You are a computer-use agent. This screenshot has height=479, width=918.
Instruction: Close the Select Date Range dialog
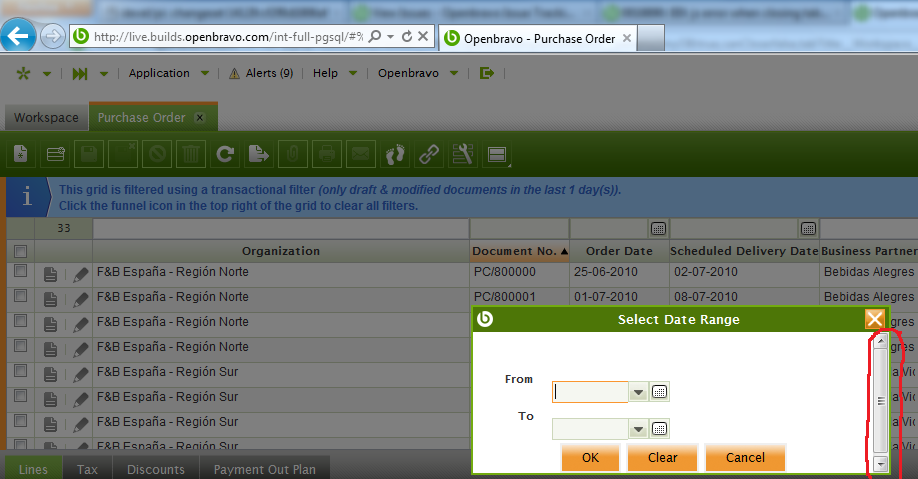tap(875, 319)
